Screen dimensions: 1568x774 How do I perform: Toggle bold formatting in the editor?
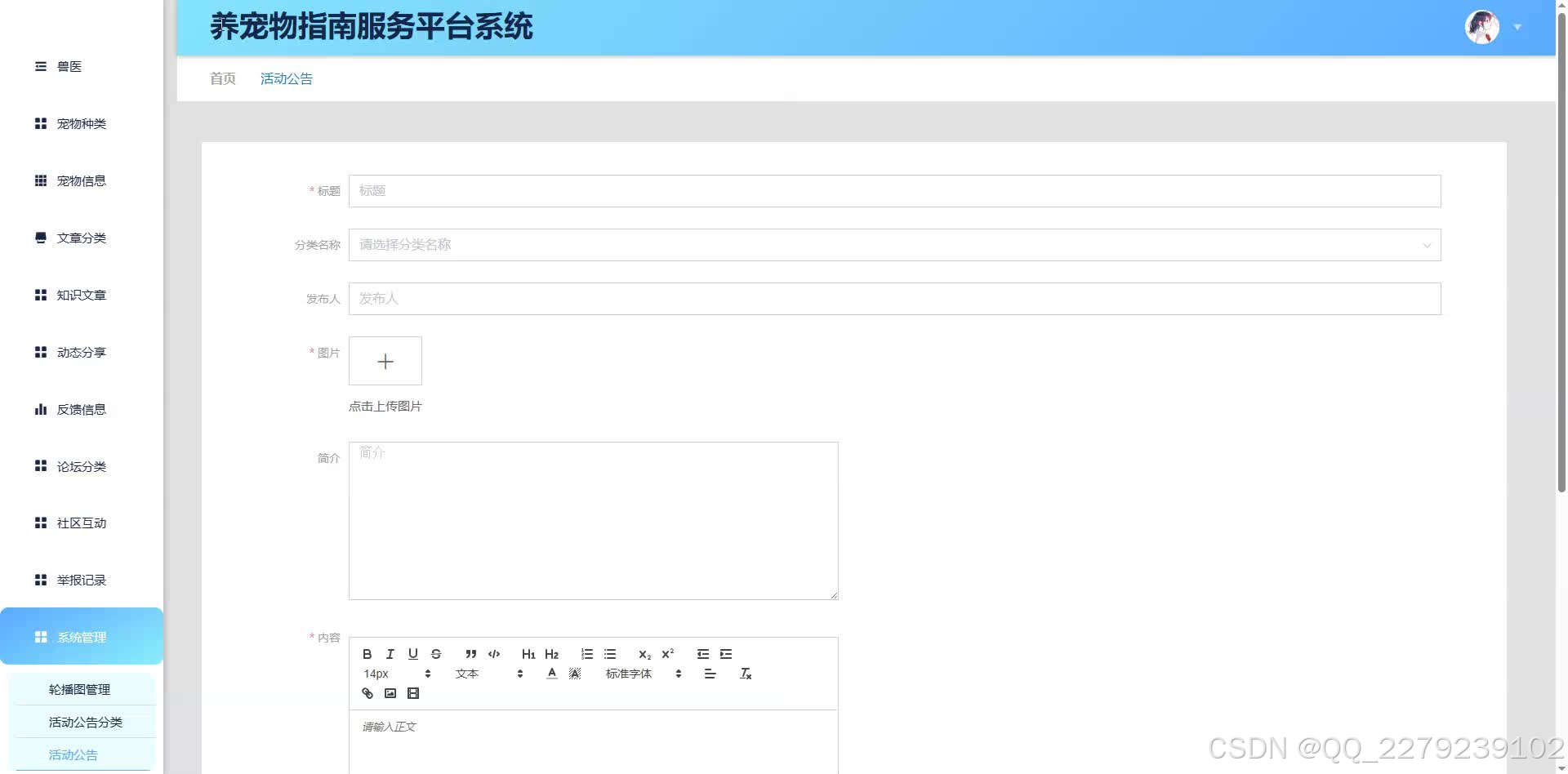[x=367, y=654]
